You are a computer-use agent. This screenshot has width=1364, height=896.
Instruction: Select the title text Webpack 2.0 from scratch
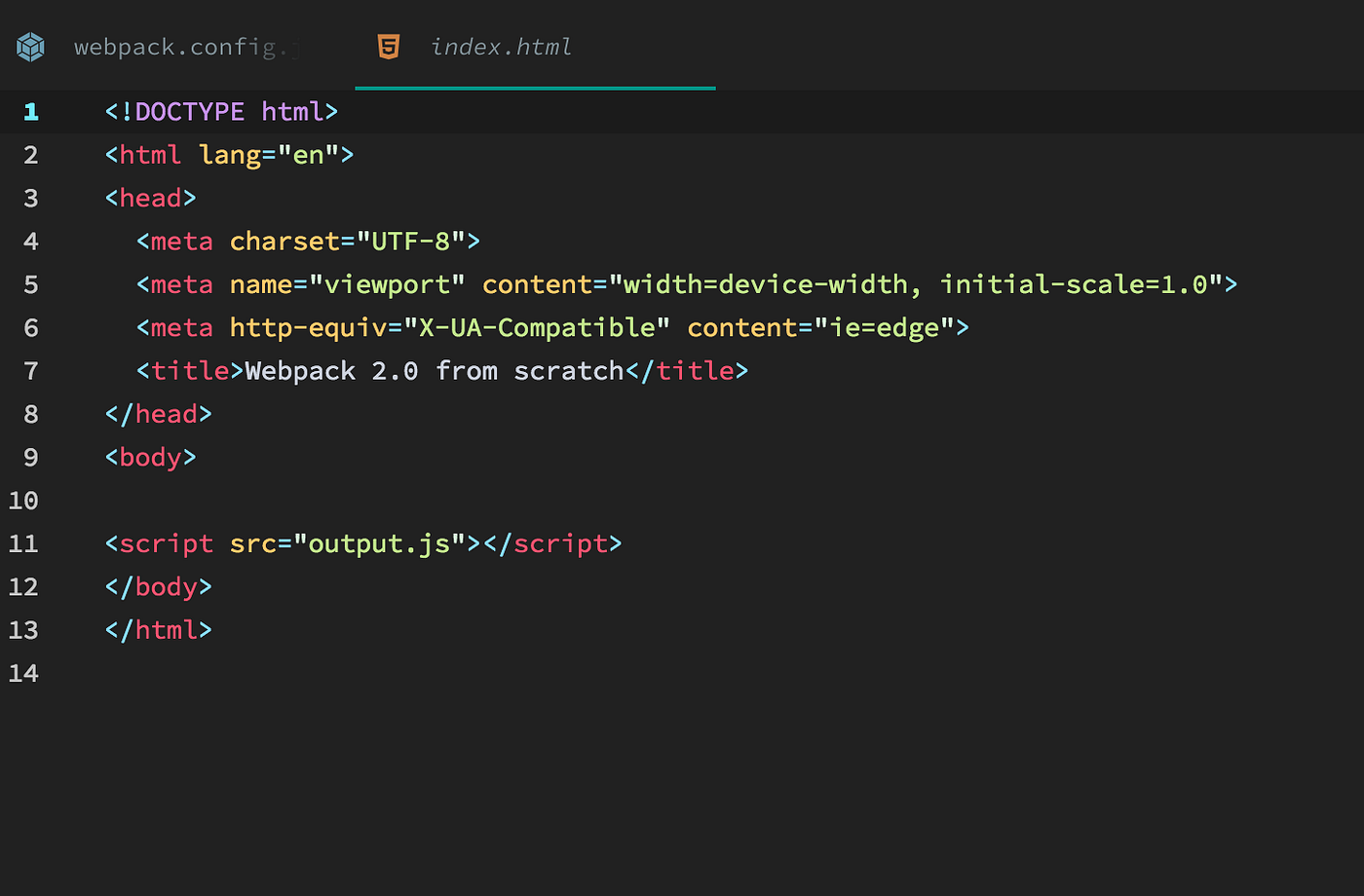click(434, 370)
